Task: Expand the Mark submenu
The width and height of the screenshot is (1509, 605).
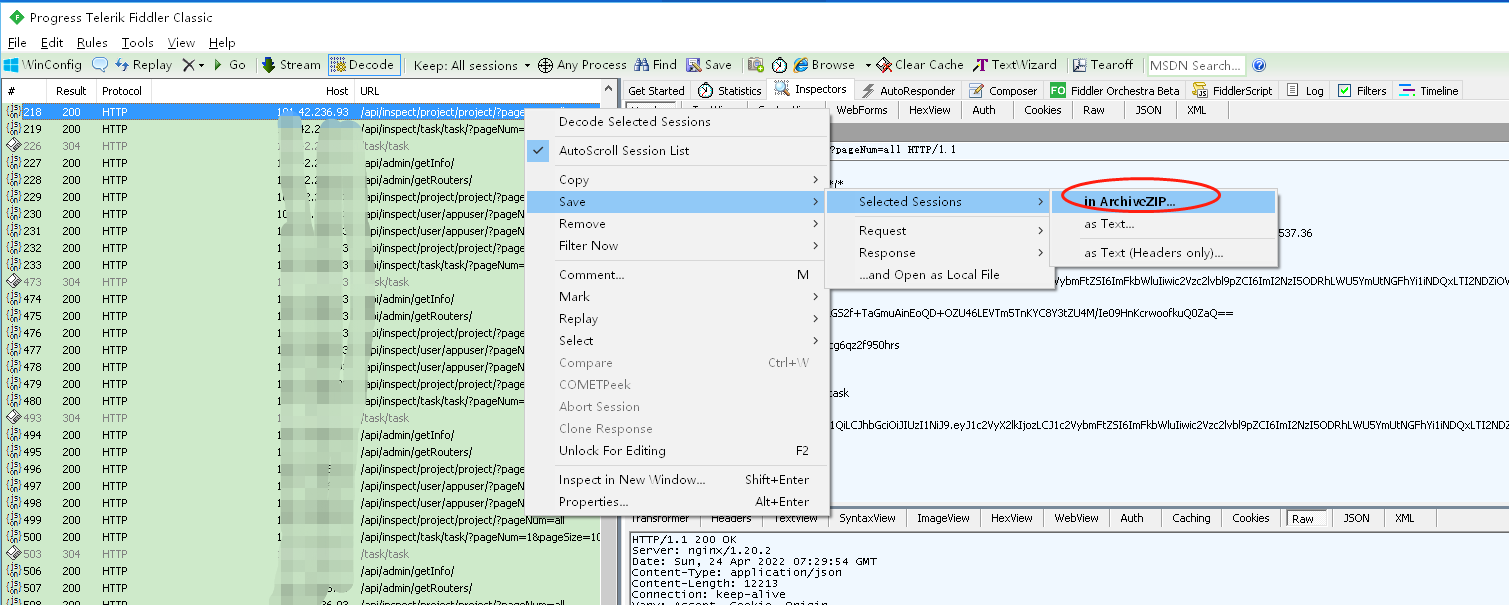Action: coord(677,297)
